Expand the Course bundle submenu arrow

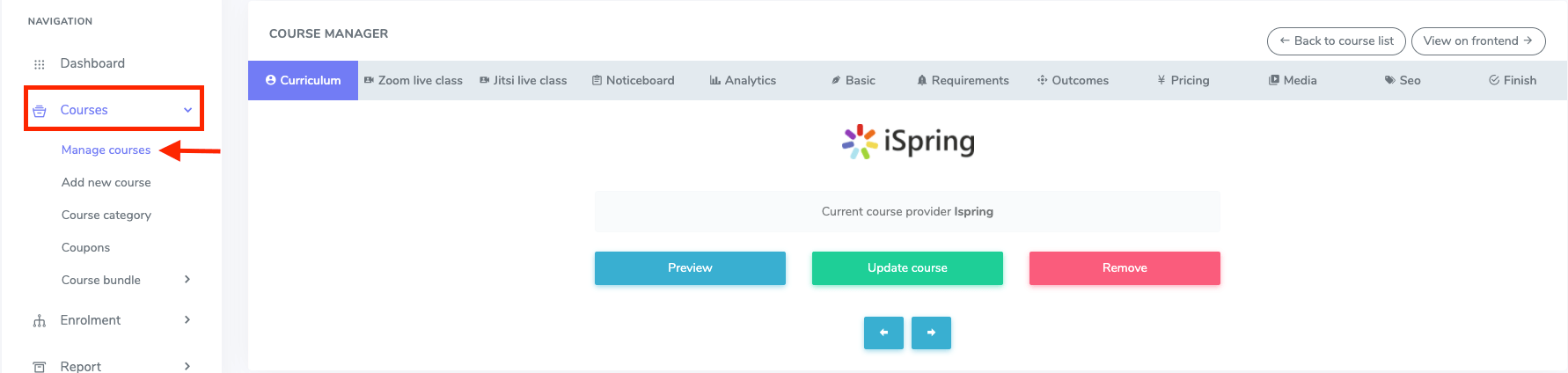187,280
